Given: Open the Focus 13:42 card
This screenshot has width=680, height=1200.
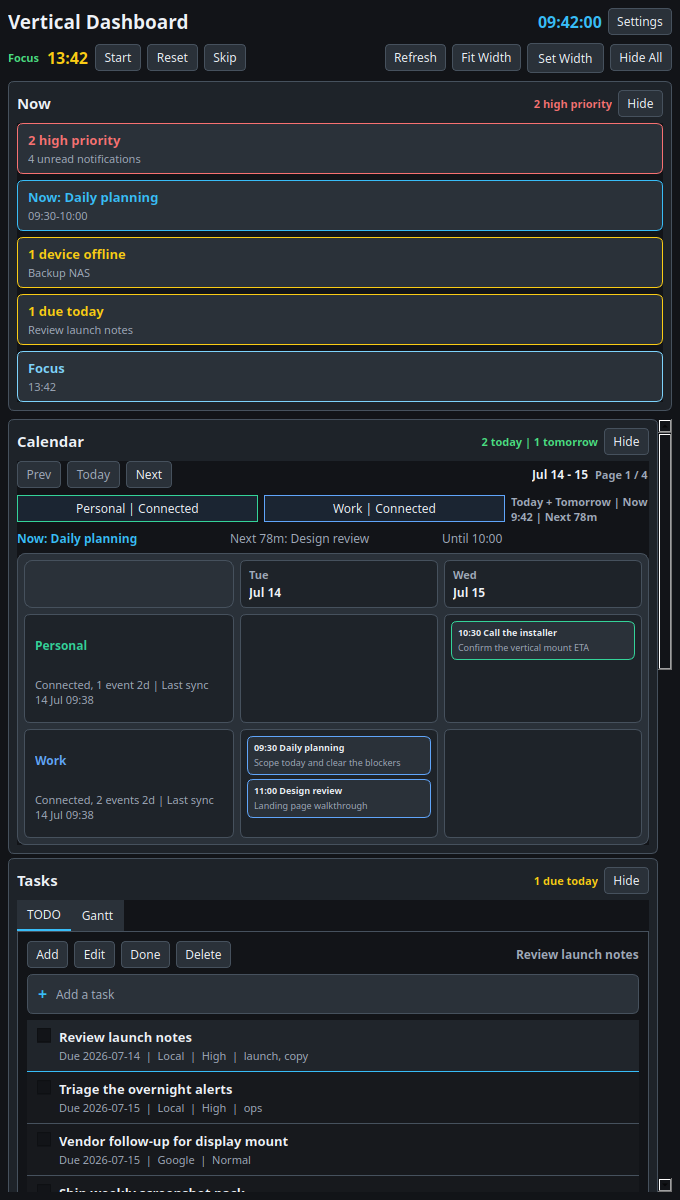Looking at the screenshot, I should 340,377.
